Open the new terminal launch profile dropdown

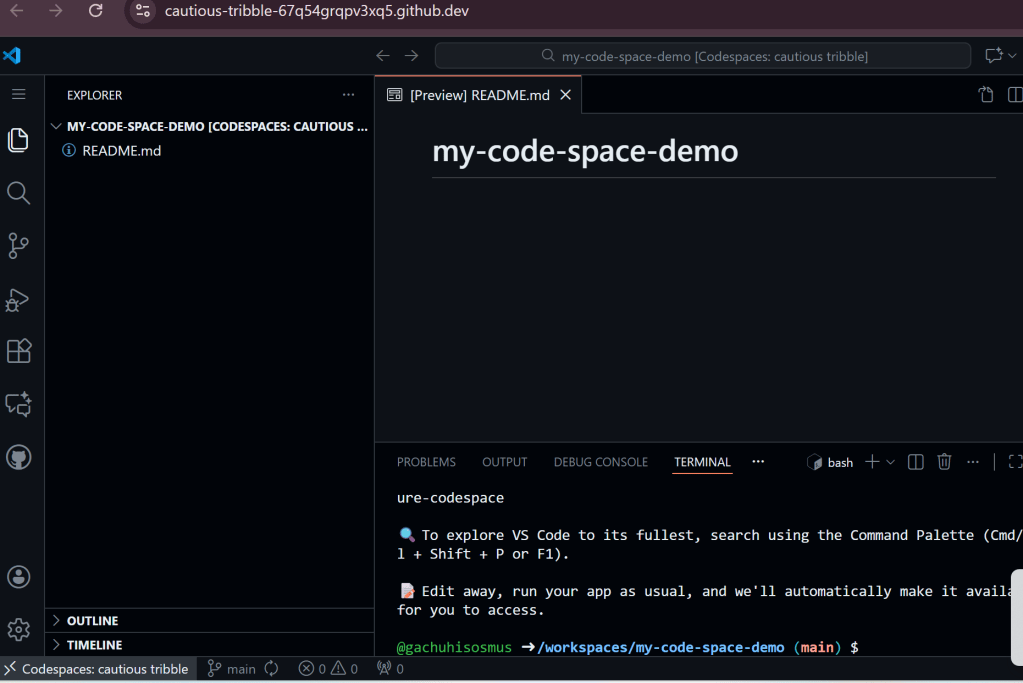point(890,462)
